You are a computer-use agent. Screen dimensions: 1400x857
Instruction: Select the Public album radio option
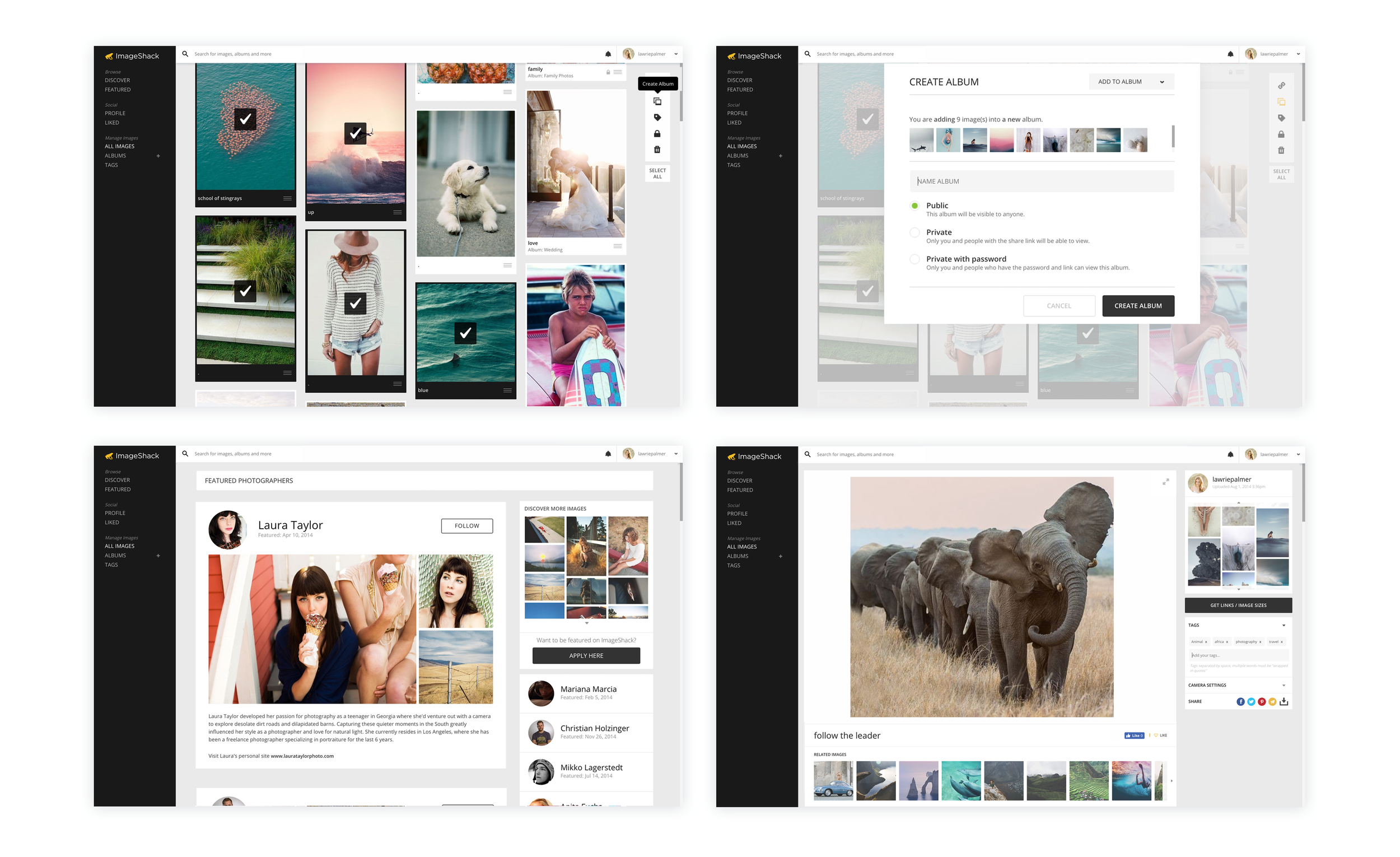tap(915, 206)
